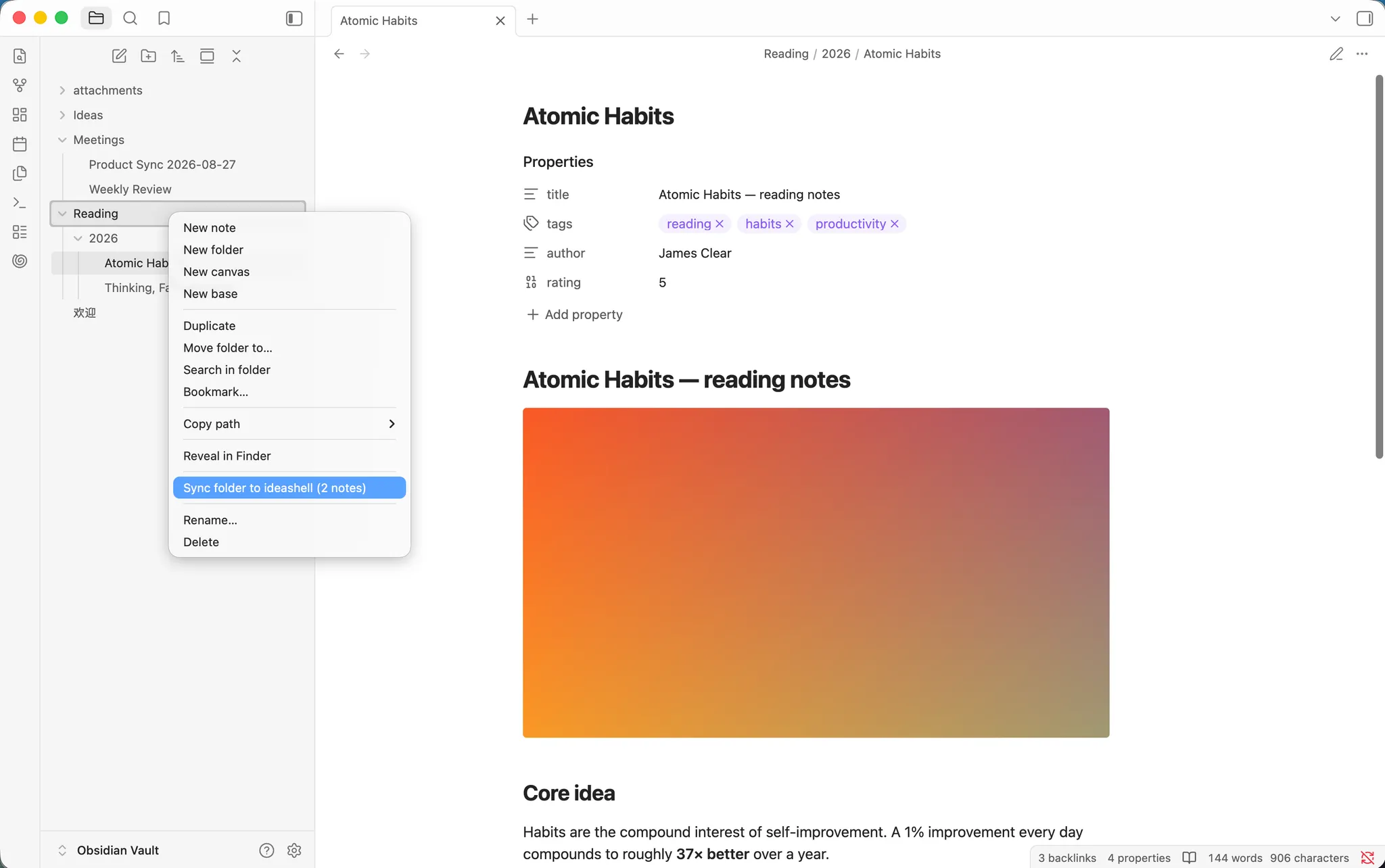Viewport: 1385px width, 868px height.
Task: Navigate forward in note history
Action: (x=365, y=53)
